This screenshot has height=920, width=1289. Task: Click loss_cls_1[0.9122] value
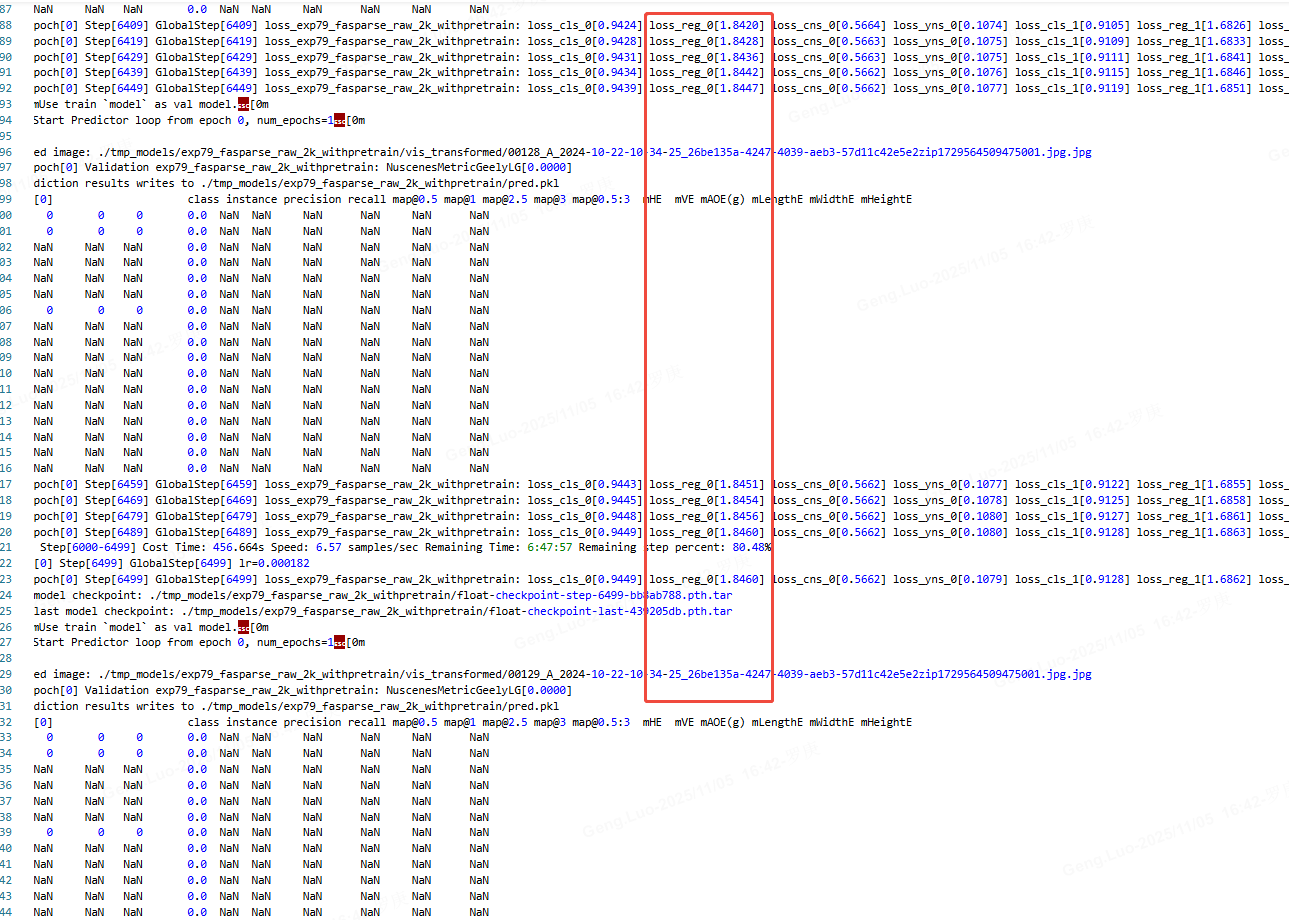tap(1073, 484)
